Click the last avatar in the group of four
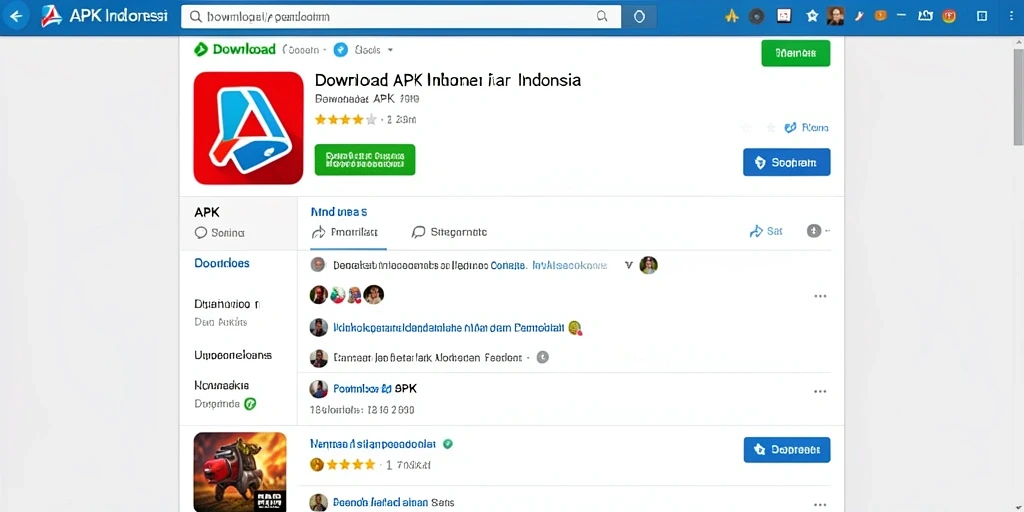Screen dimensions: 1024x512 click(374, 295)
